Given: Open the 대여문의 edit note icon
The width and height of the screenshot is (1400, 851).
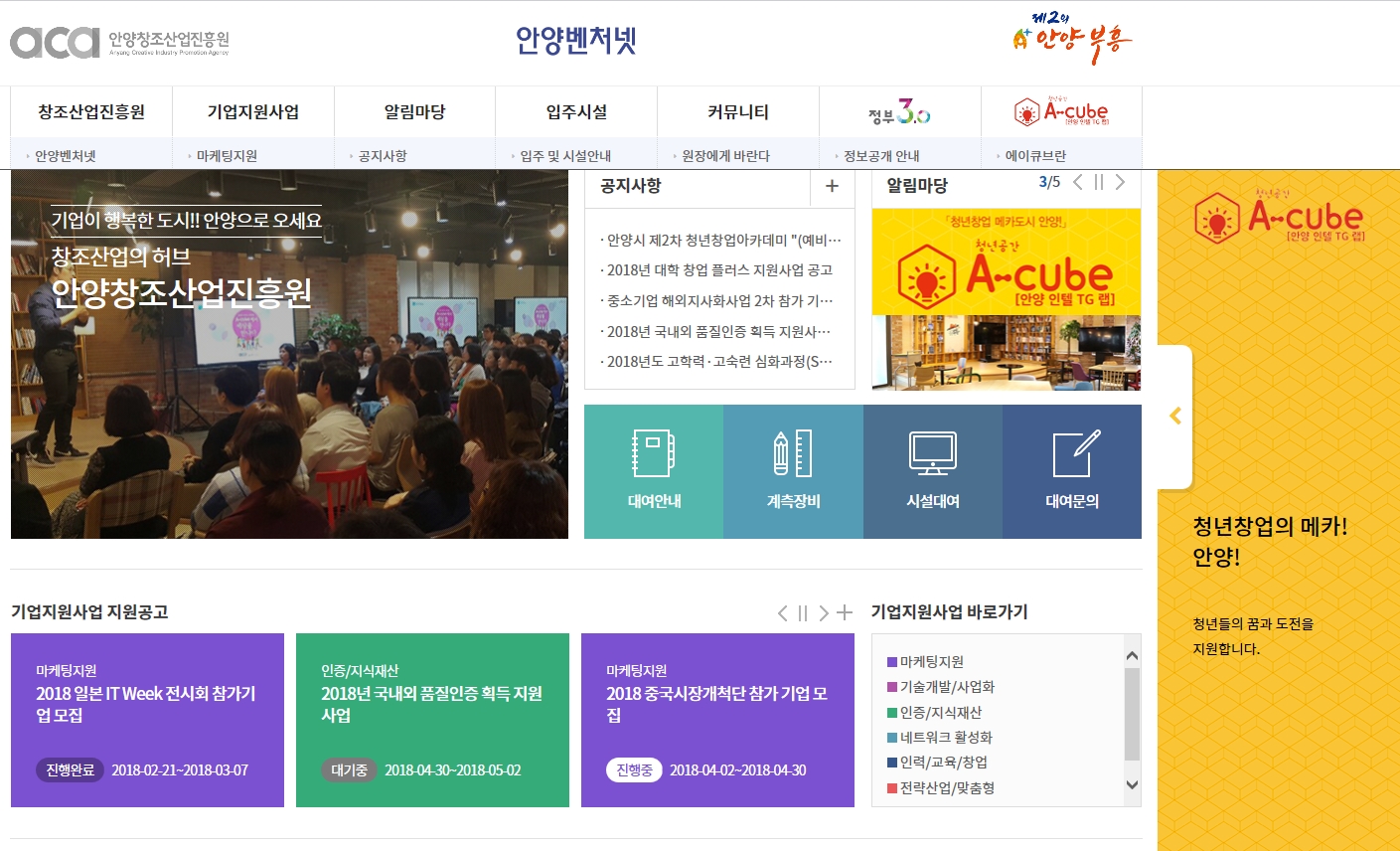Looking at the screenshot, I should (1072, 470).
